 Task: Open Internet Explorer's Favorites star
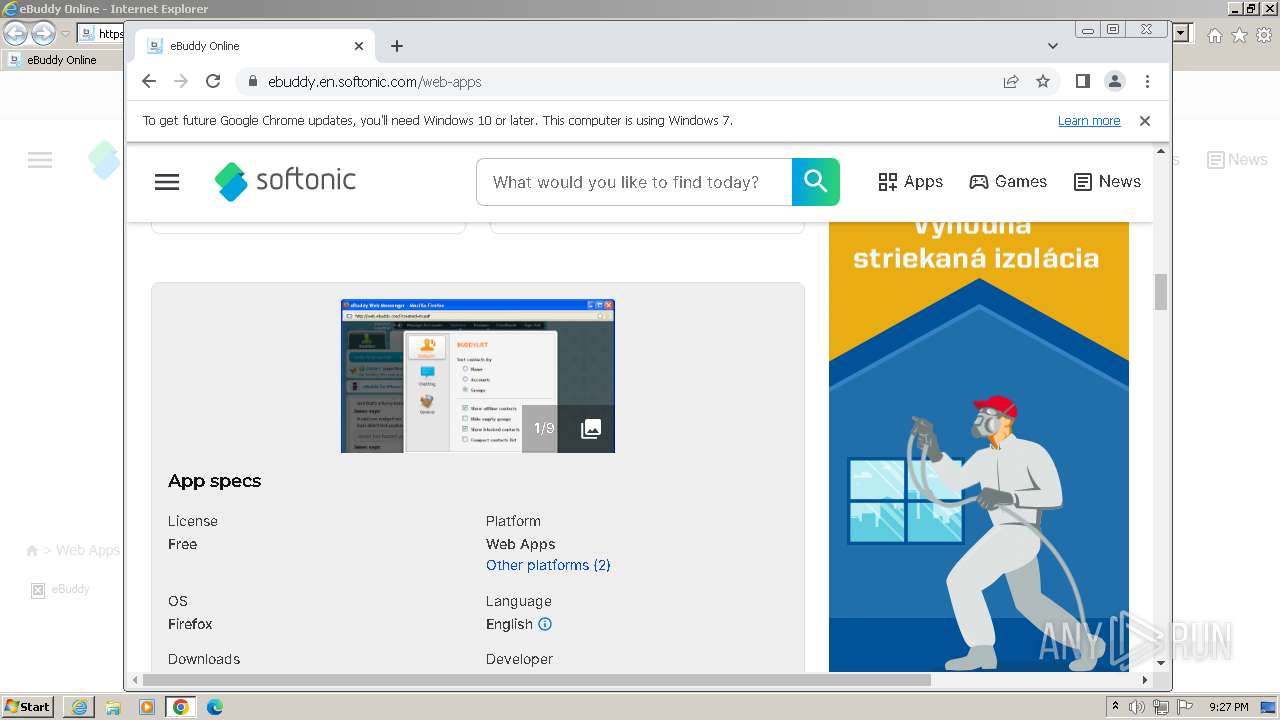click(x=1240, y=35)
